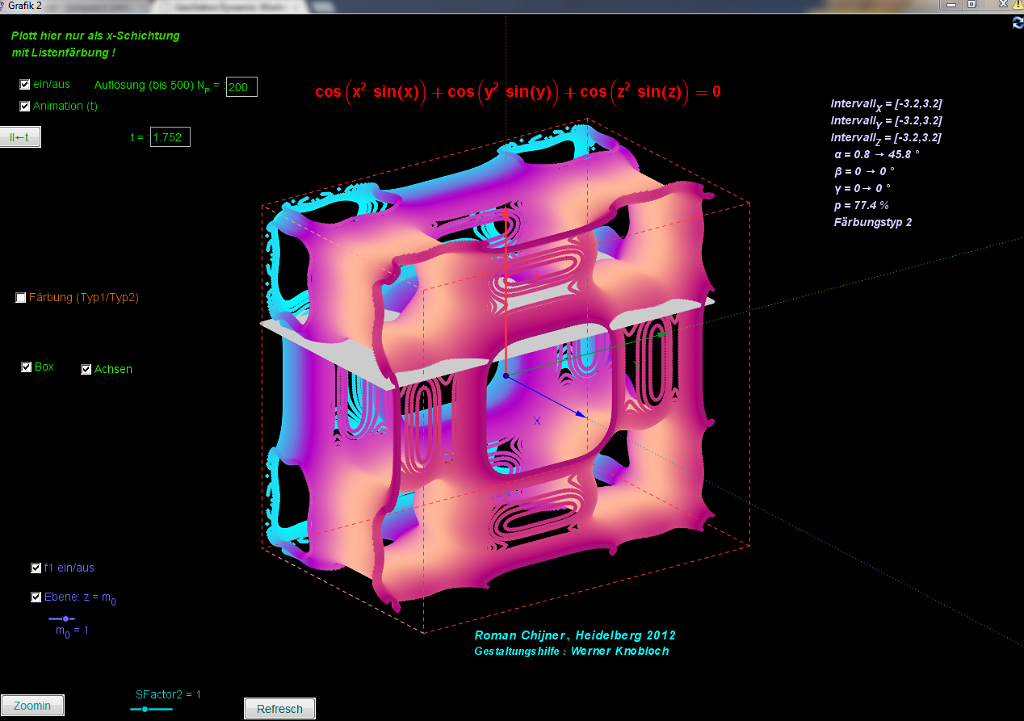Select the blue origin point in the plot

506,376
